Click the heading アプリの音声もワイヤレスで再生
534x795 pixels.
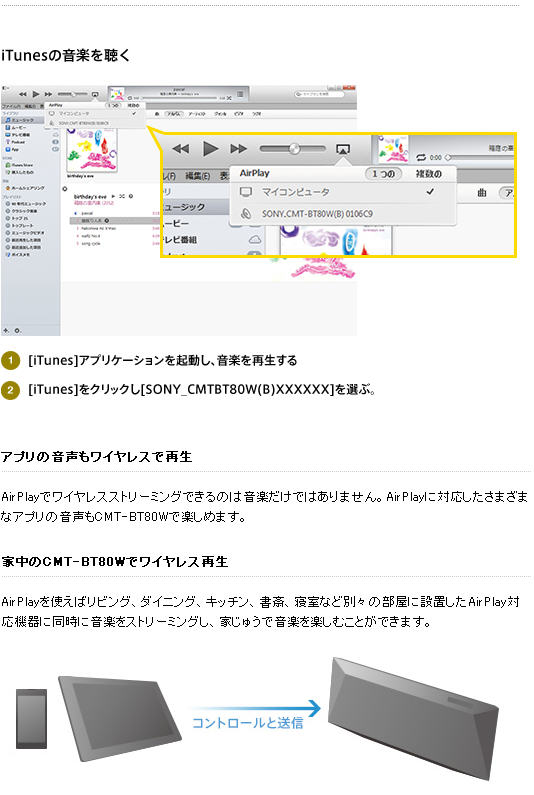coord(96,457)
